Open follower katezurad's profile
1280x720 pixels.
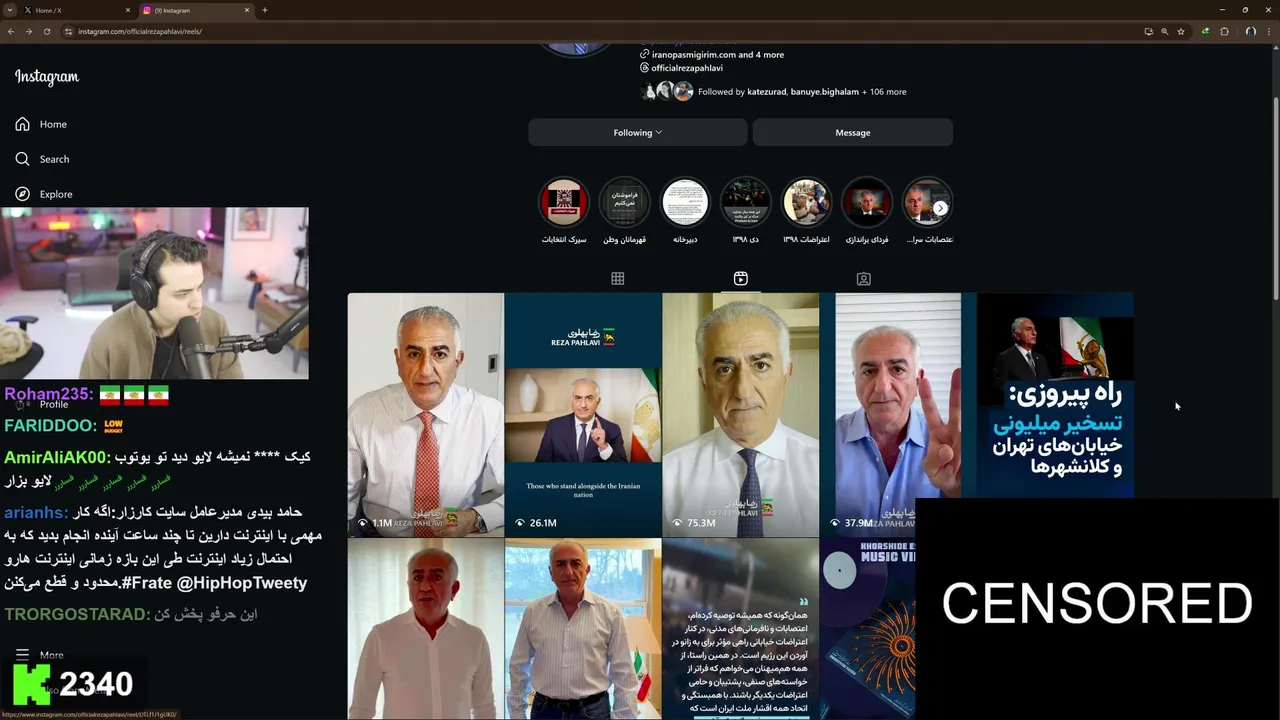pos(767,92)
